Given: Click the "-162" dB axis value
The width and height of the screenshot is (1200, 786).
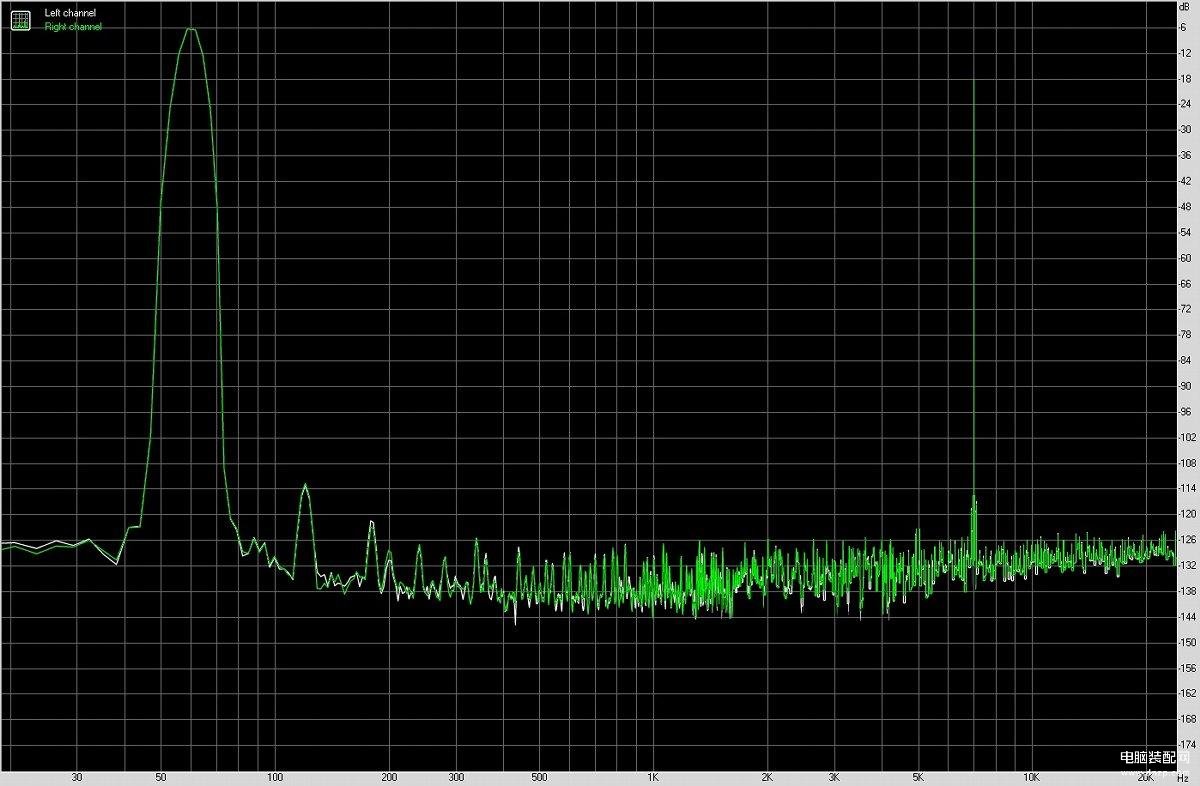Looking at the screenshot, I should (1187, 694).
